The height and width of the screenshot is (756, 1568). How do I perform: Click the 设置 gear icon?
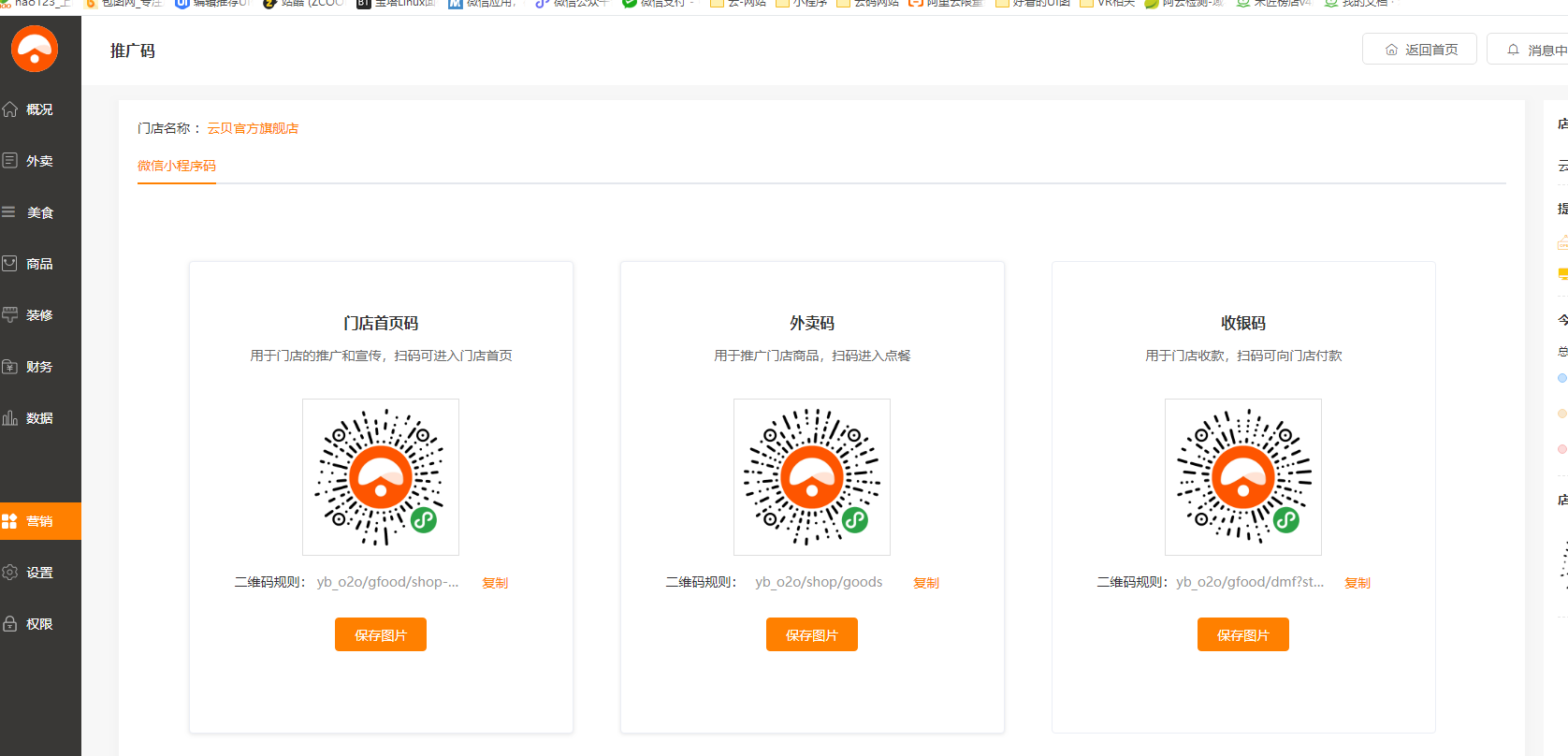10,573
